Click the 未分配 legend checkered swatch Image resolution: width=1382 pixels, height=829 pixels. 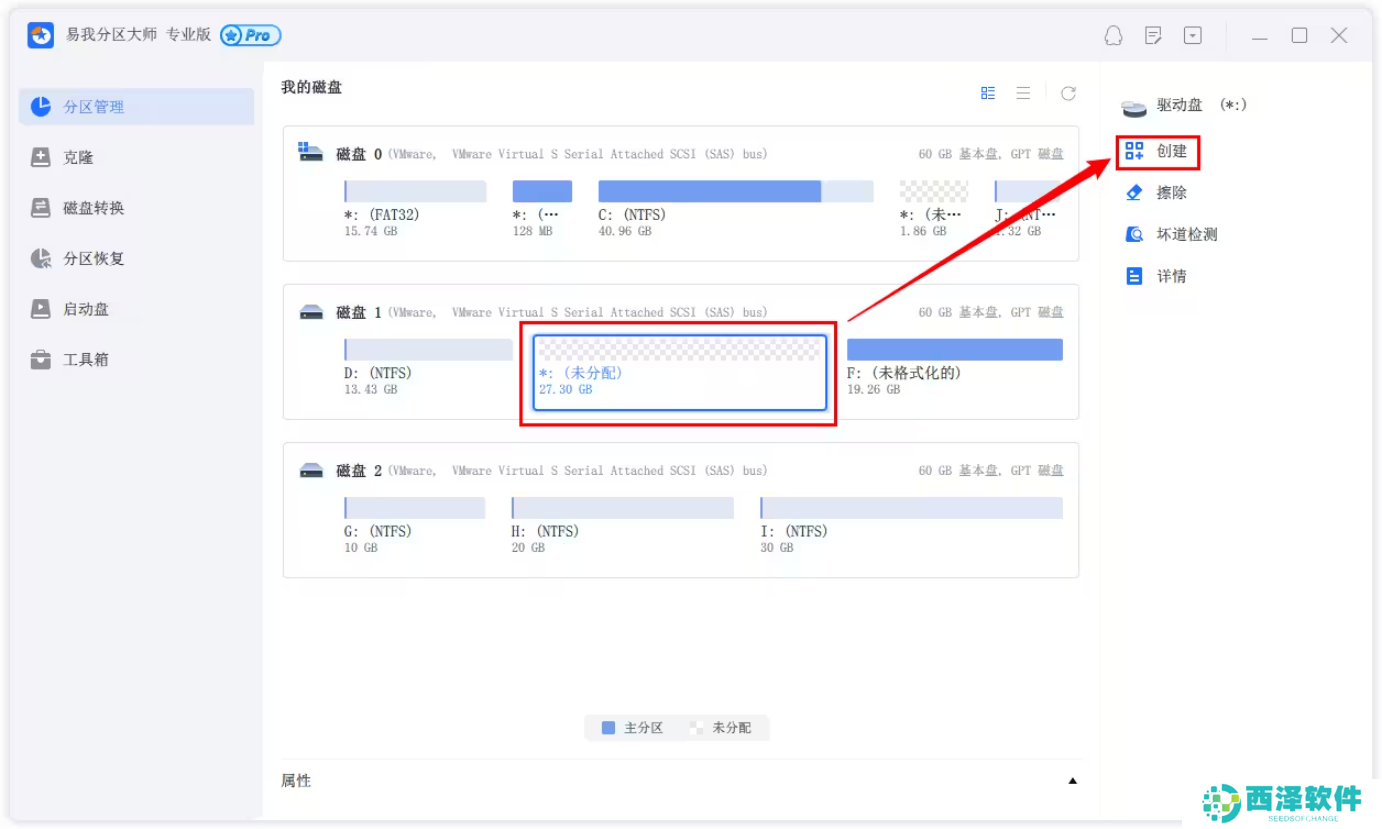(696, 728)
